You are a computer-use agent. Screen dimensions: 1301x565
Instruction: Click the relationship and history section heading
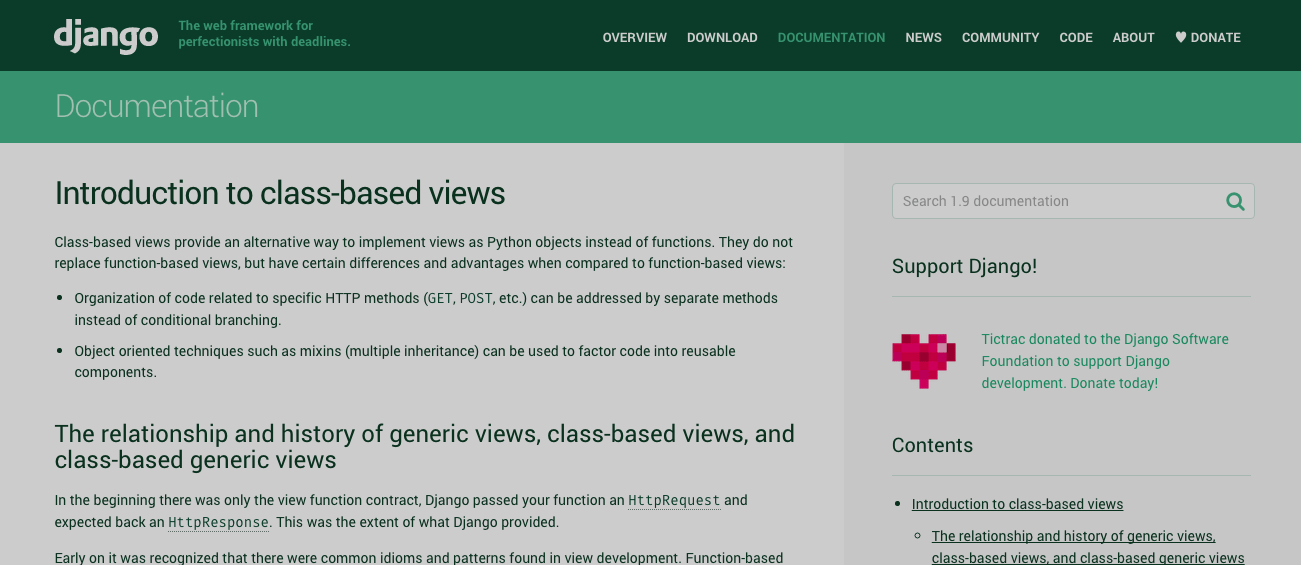(x=424, y=446)
